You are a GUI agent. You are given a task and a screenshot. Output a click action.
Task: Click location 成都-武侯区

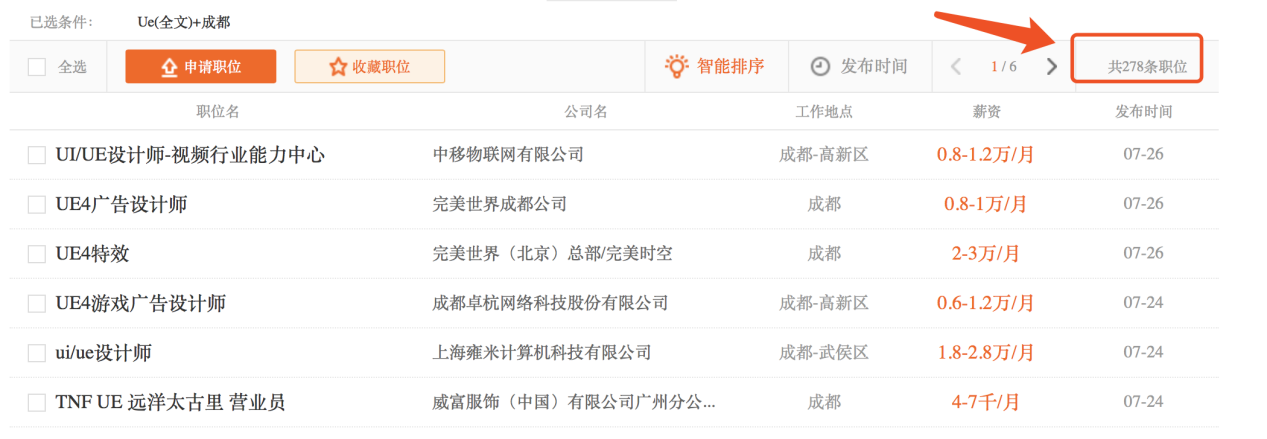(x=824, y=353)
